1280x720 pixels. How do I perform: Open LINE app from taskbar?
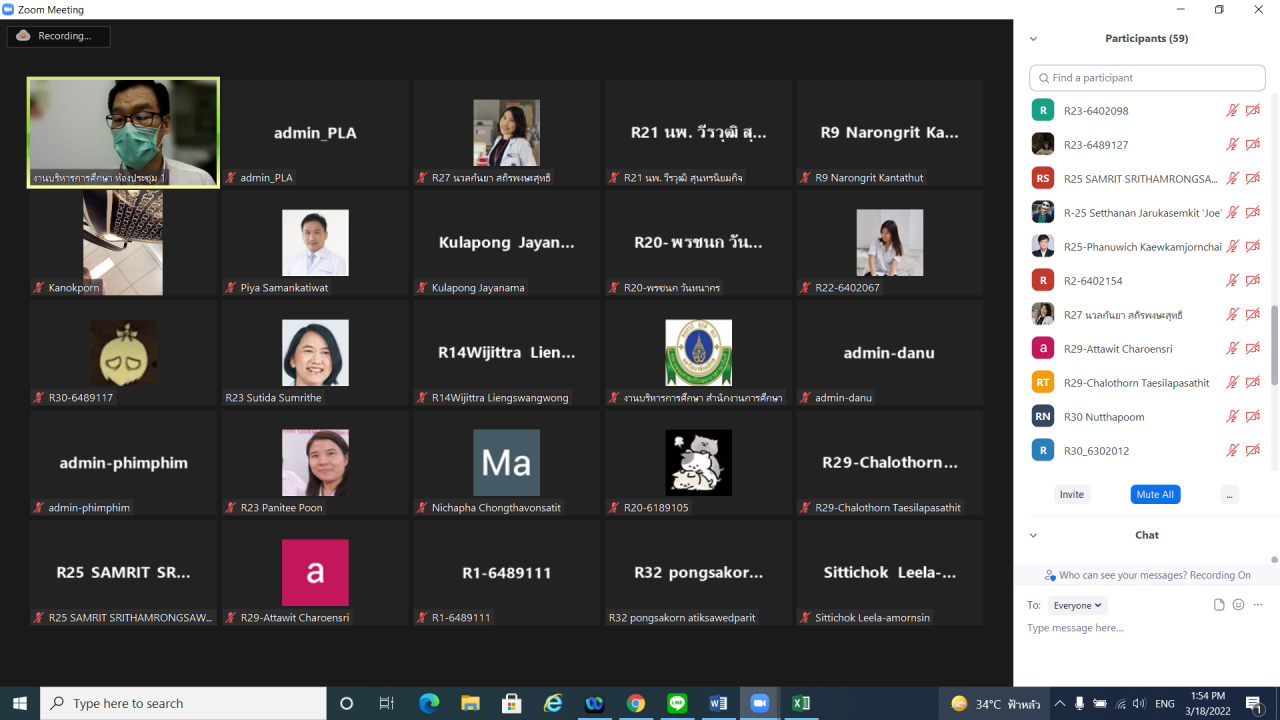click(677, 703)
